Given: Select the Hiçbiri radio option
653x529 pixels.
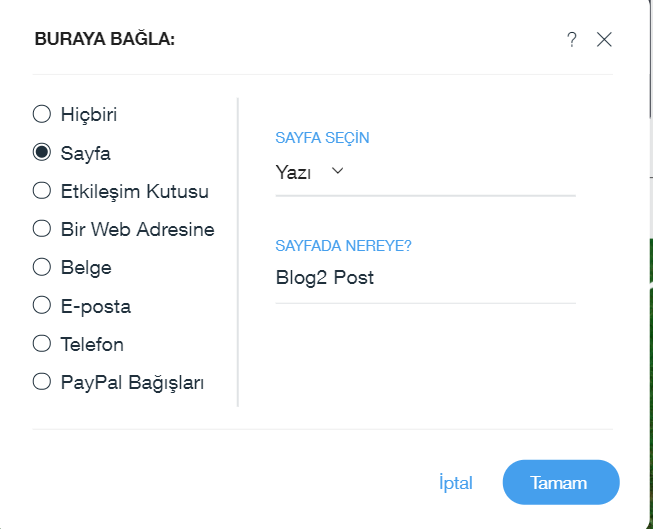Looking at the screenshot, I should click(x=42, y=114).
